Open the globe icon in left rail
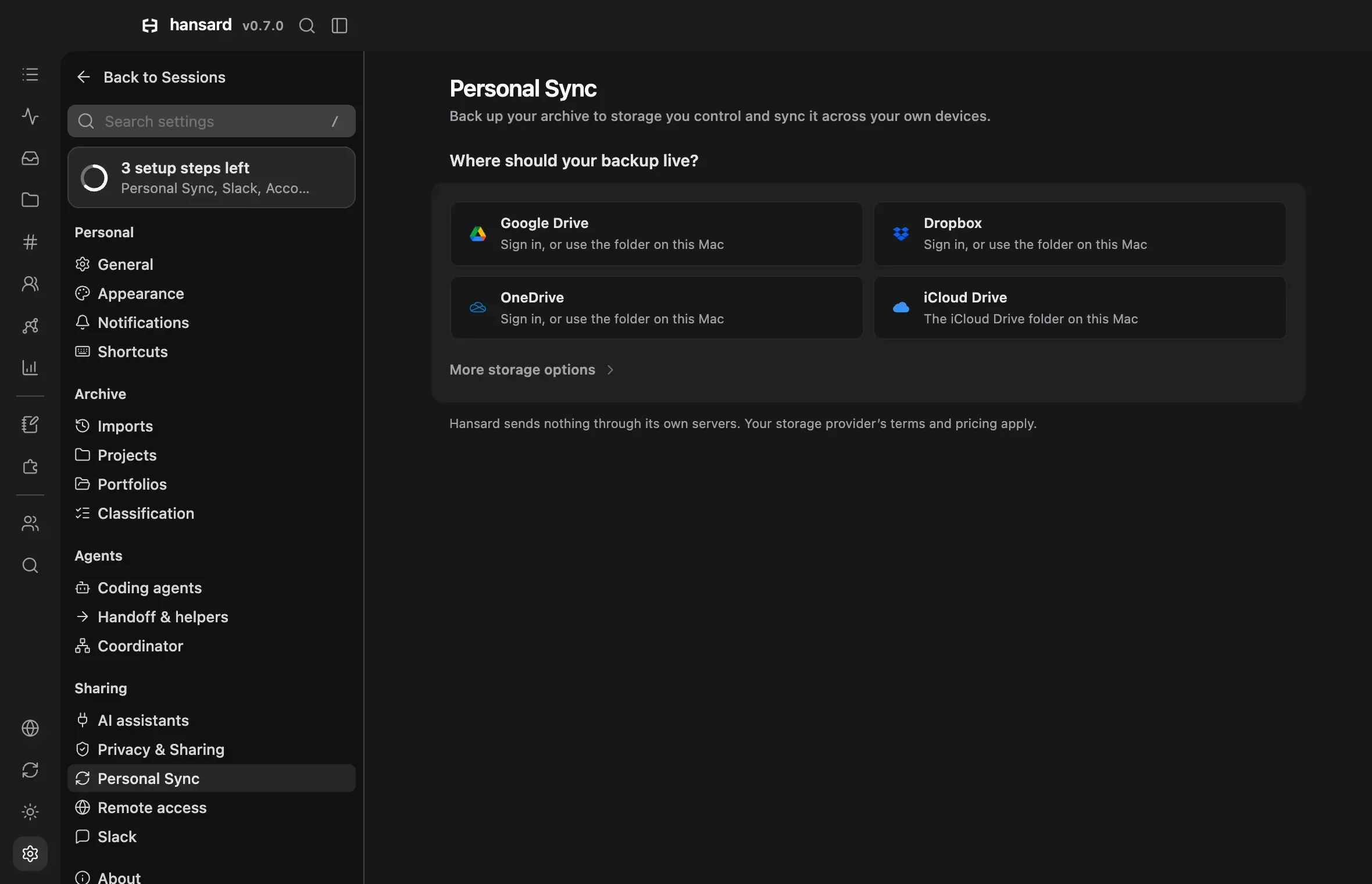Screen dimensions: 1372x884 tap(30, 728)
